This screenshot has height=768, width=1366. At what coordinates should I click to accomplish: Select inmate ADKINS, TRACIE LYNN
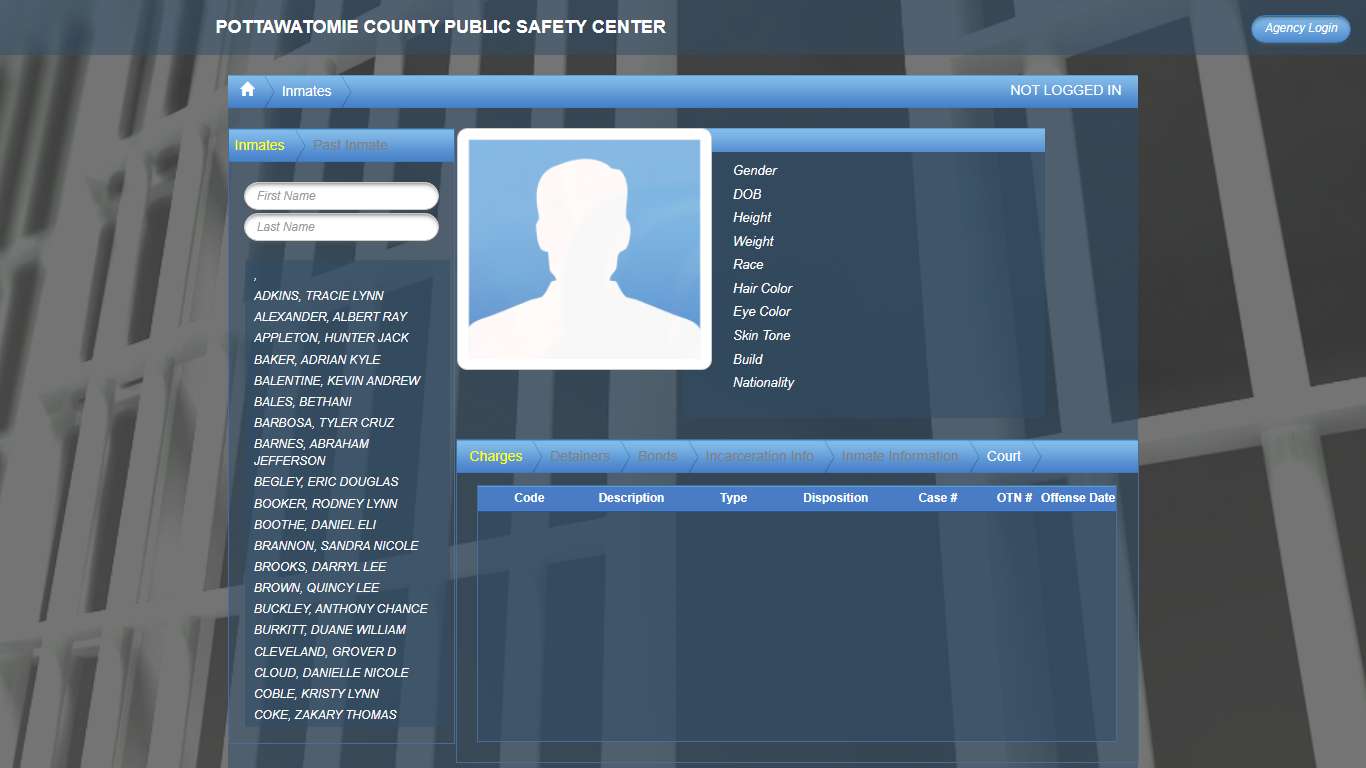[x=318, y=295]
